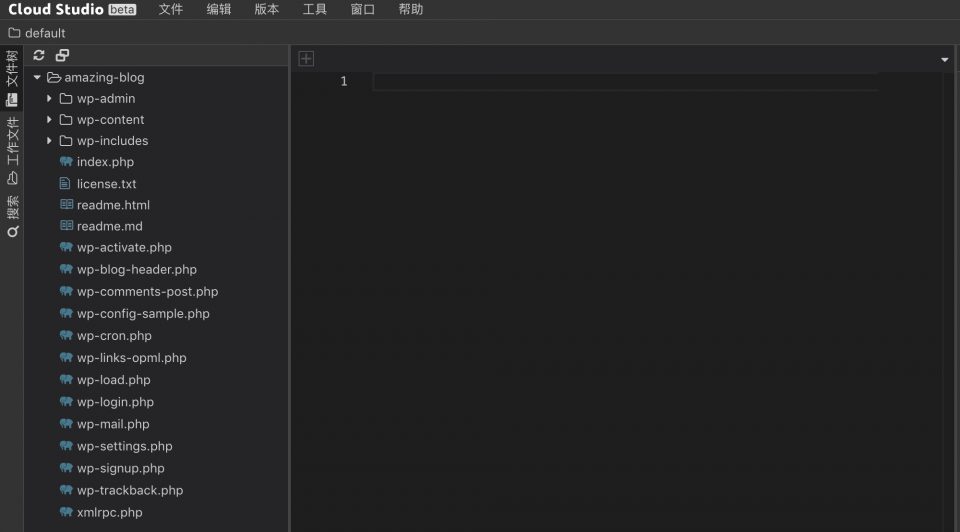
Task: Click the collapse all folders icon
Action: pos(62,55)
